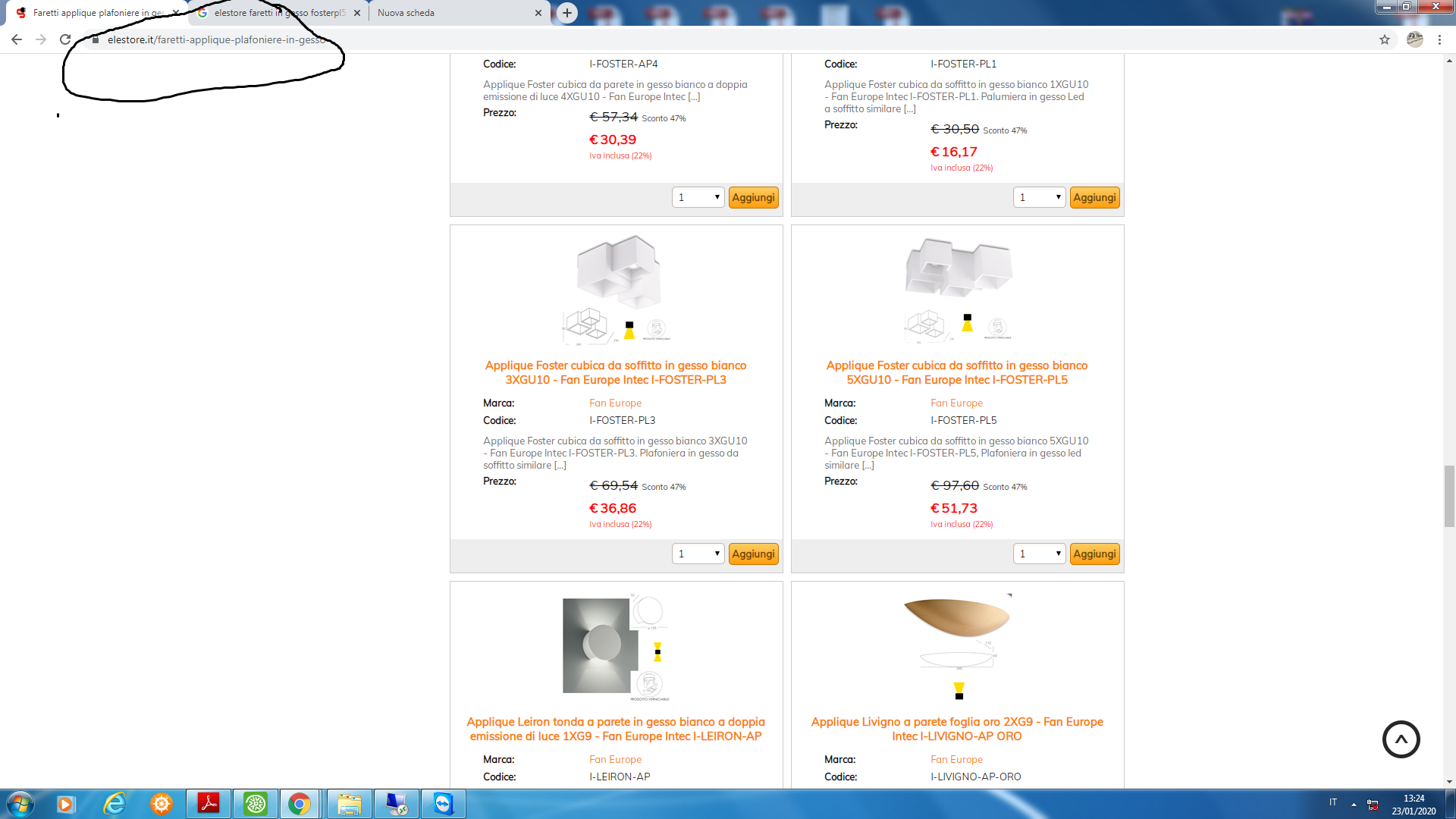This screenshot has height=819, width=1456.
Task: Expand quantity dropdown for I-FOSTER-AP4
Action: [x=698, y=197]
